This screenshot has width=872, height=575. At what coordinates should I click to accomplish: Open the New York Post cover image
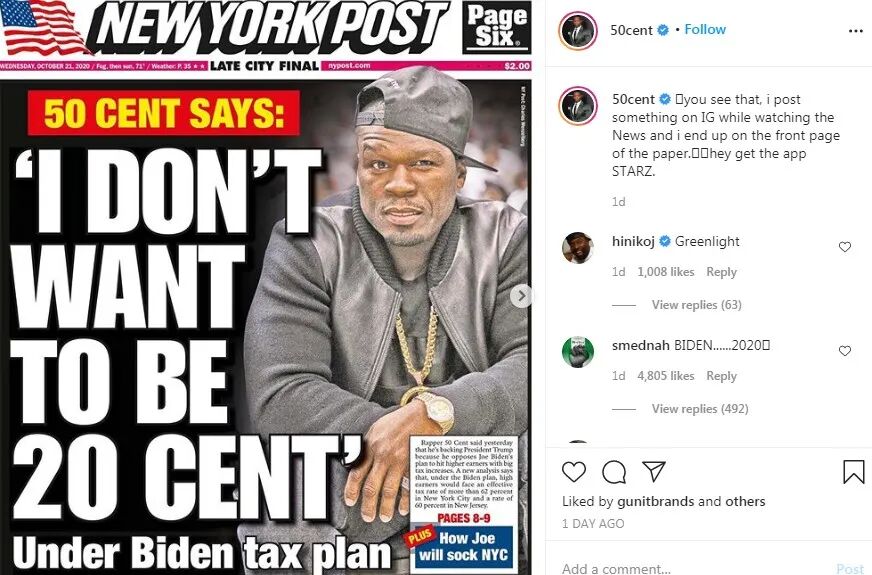pos(266,288)
